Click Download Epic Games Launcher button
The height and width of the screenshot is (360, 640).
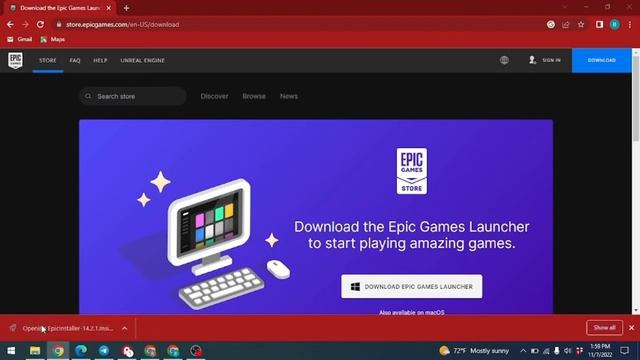pos(411,287)
